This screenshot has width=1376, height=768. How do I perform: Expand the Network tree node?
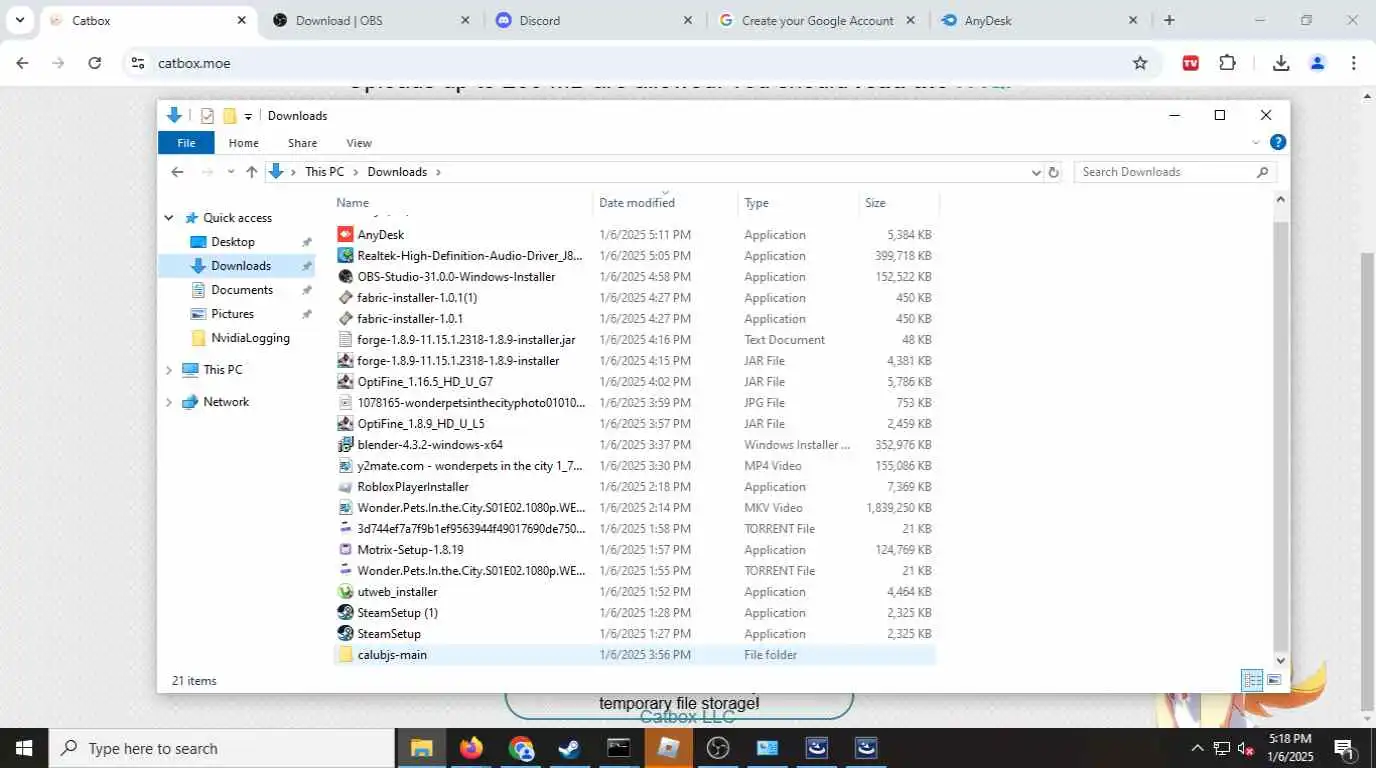point(169,402)
